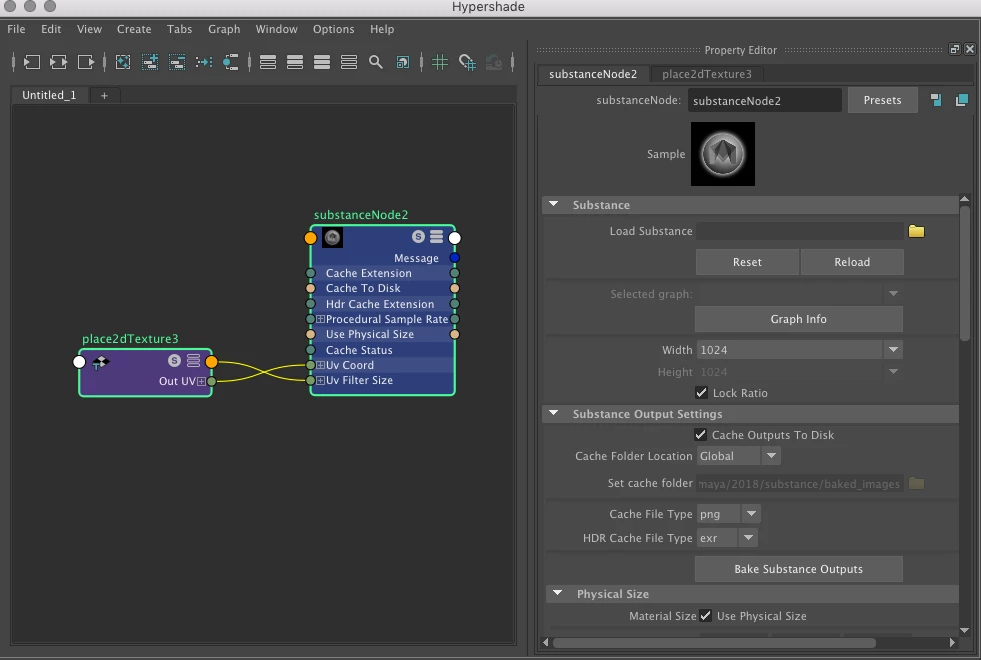Open the Graph menu
Viewport: 981px width, 660px height.
(x=224, y=29)
